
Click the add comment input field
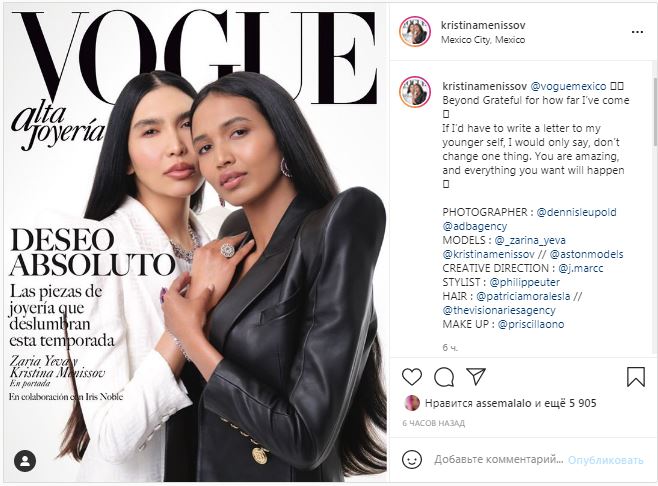pos(499,460)
